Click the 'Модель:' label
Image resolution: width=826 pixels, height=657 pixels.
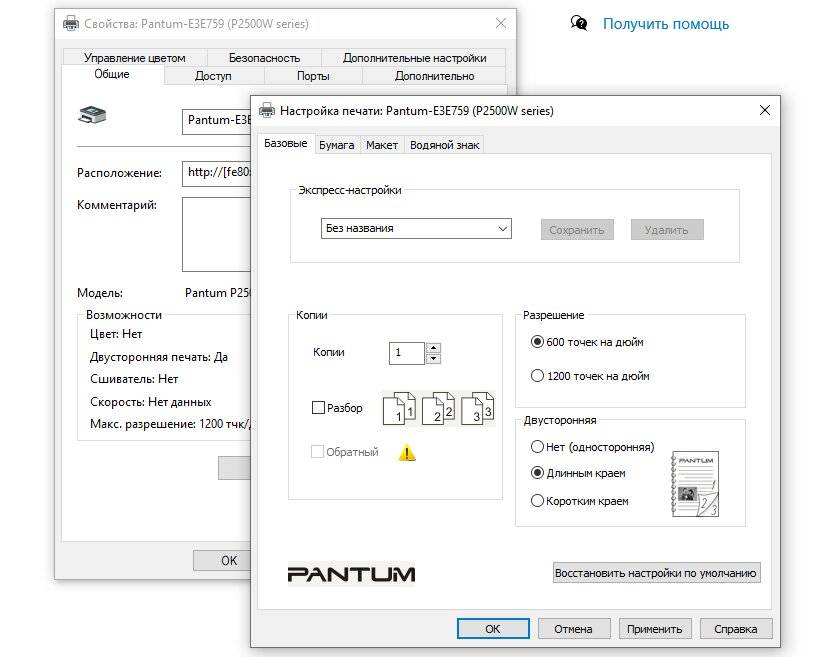[100, 293]
